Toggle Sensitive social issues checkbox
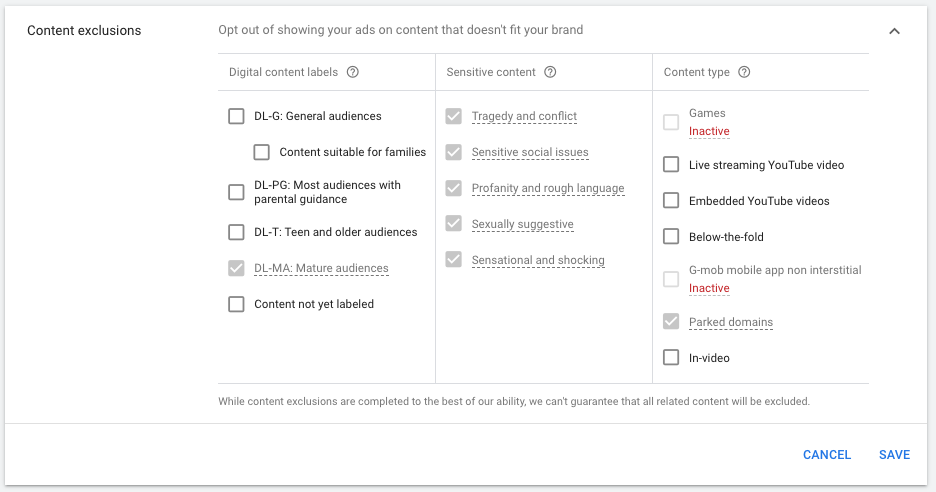The height and width of the screenshot is (492, 936). [x=454, y=152]
